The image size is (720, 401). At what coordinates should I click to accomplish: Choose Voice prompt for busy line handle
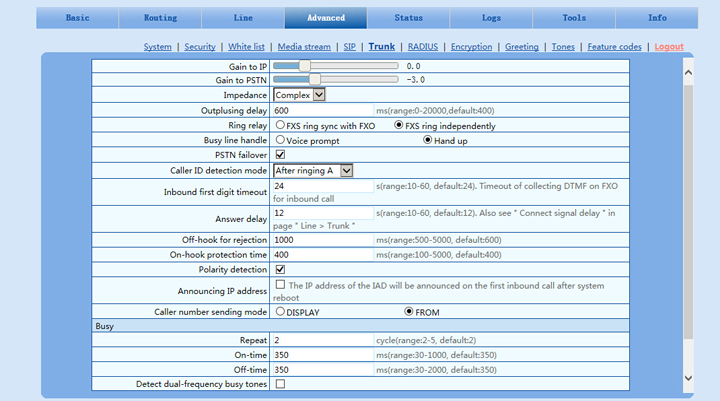280,141
